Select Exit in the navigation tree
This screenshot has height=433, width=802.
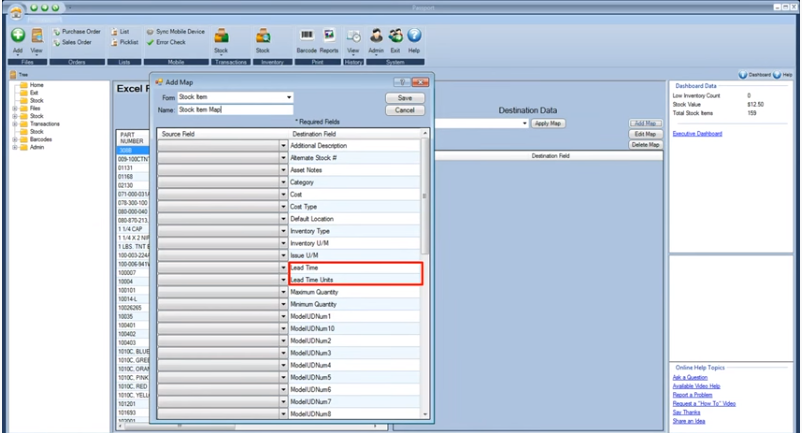pos(34,93)
